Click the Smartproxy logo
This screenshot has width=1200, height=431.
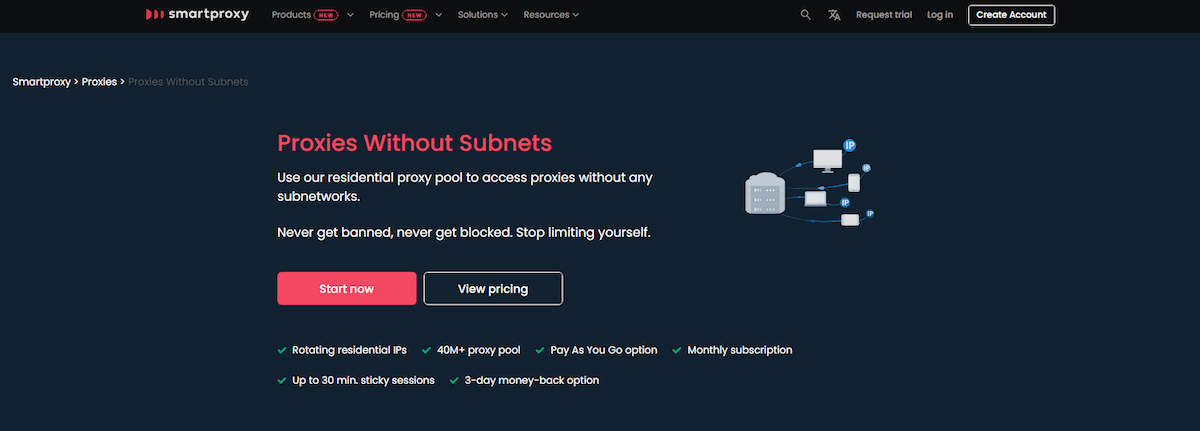pos(197,15)
